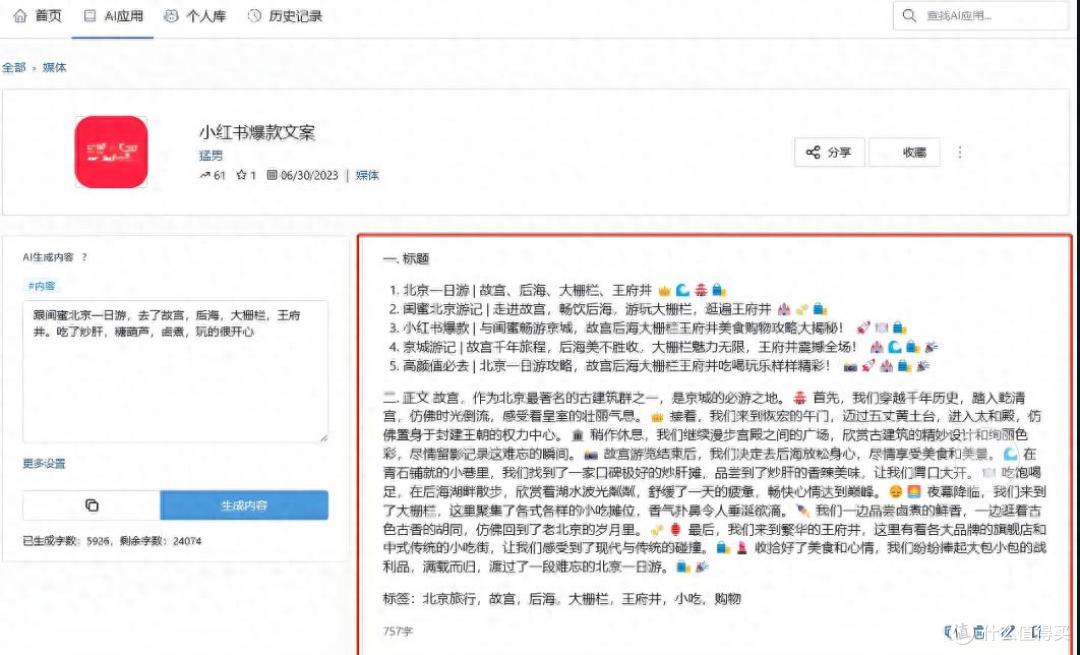The width and height of the screenshot is (1080, 655).
Task: Focus the 查找AI应用 search field
Action: [x=981, y=15]
